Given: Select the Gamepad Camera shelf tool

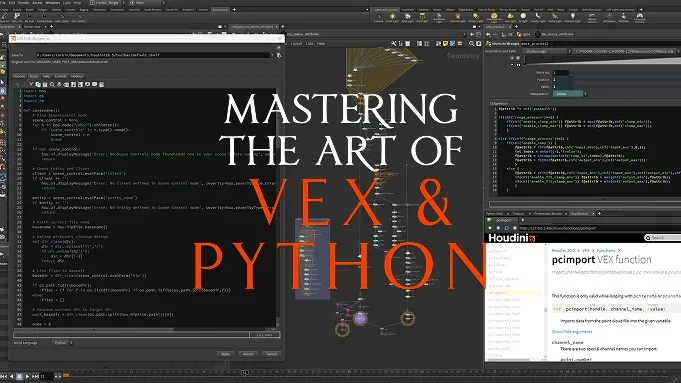Looking at the screenshot, I should click(x=640, y=17).
